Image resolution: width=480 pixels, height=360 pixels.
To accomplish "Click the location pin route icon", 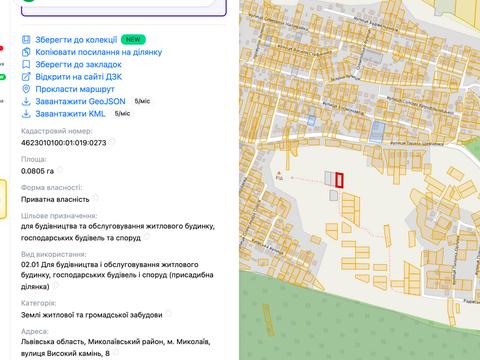I will tap(26, 89).
